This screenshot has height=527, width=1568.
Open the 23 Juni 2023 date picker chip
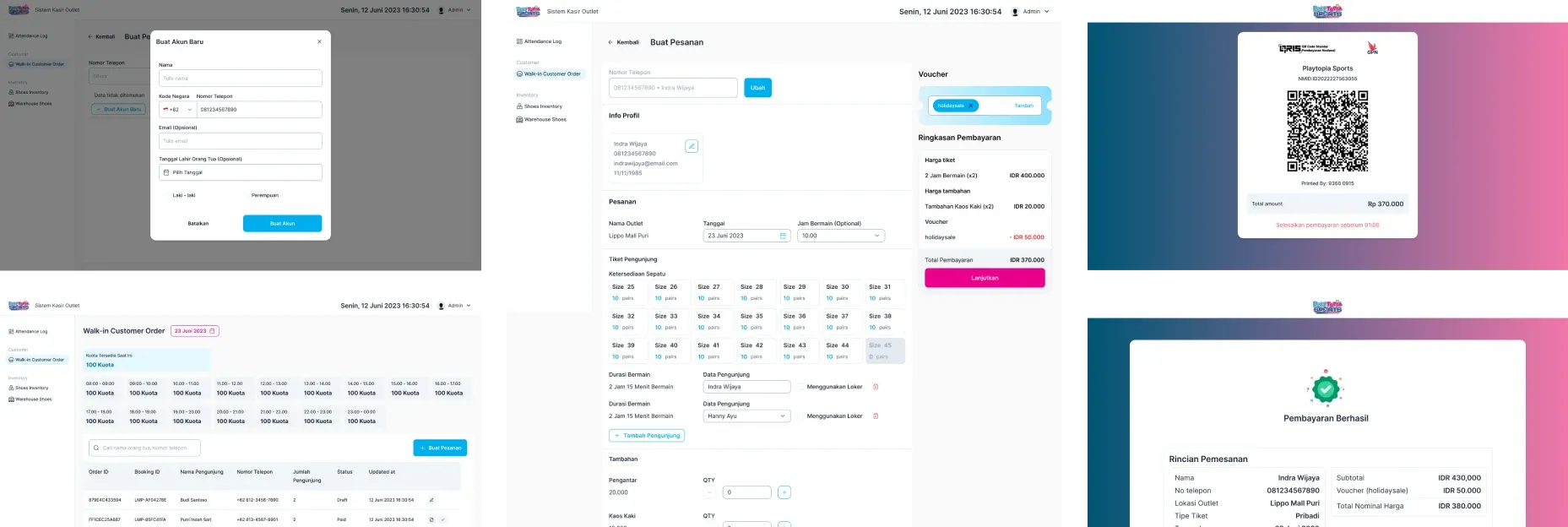195,331
